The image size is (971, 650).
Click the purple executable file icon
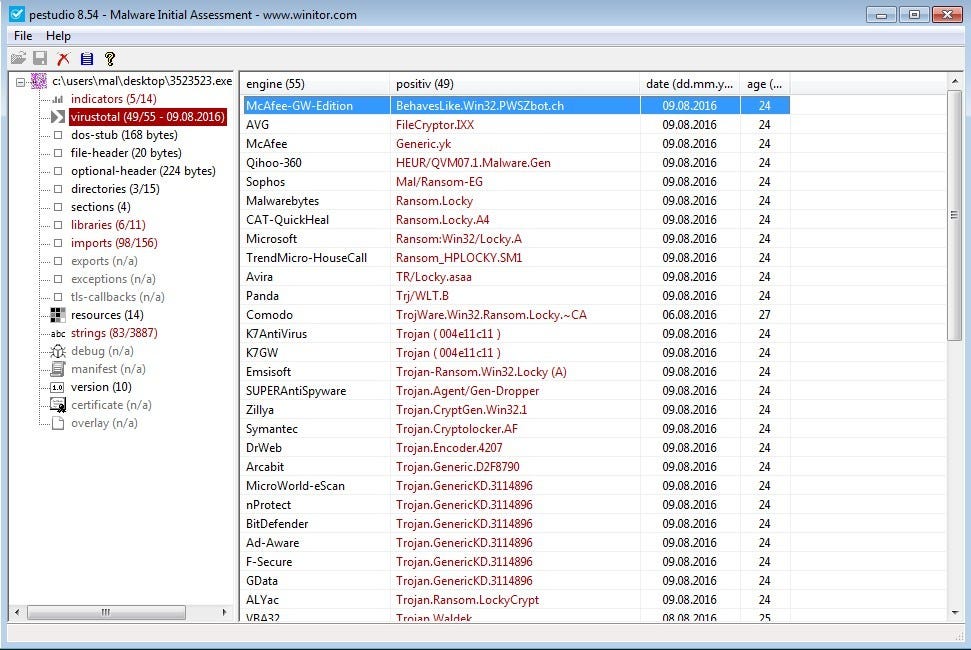click(39, 80)
